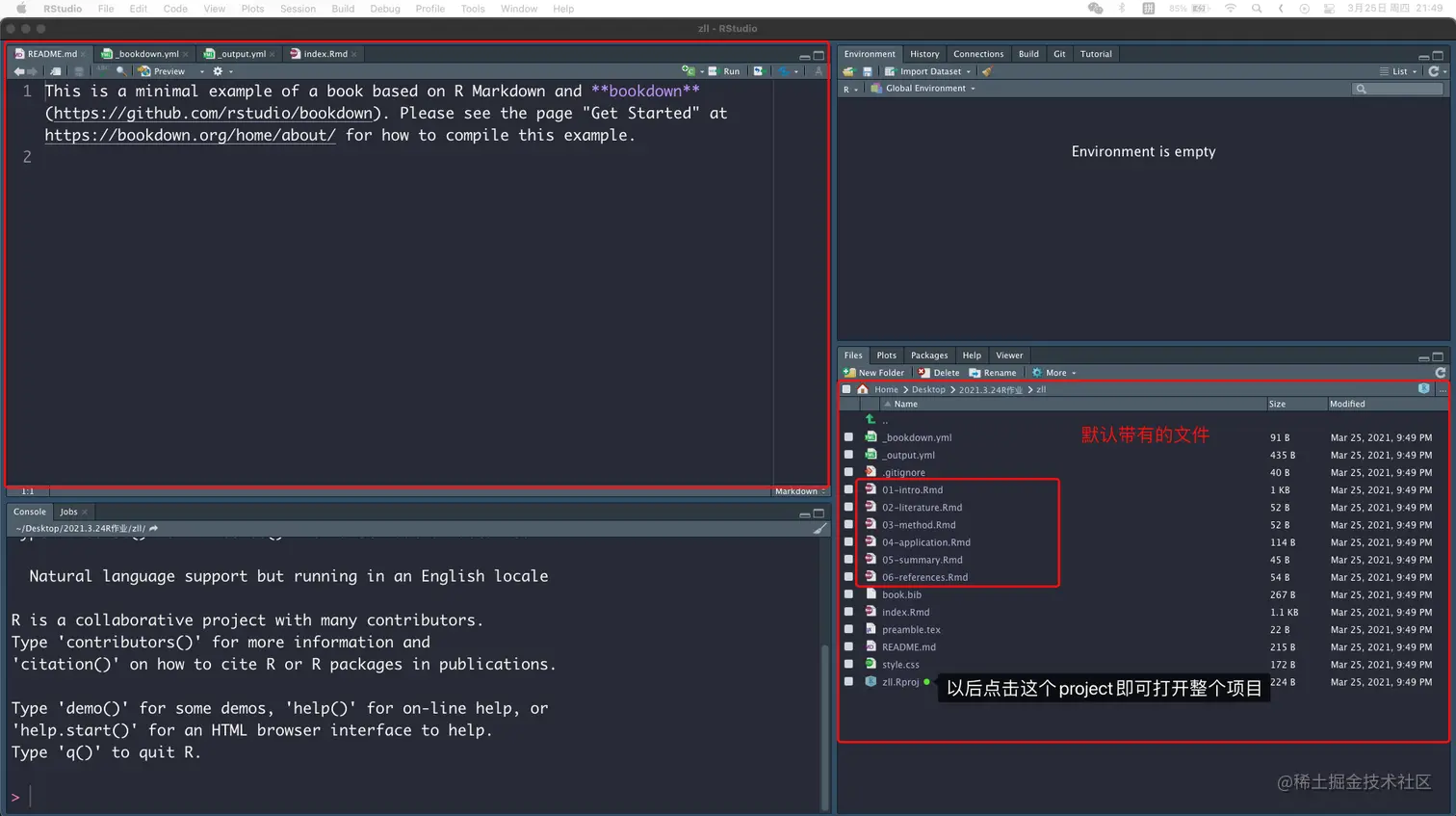The image size is (1456, 816).
Task: Switch to the _bookdown.yml tab
Action: (x=147, y=54)
